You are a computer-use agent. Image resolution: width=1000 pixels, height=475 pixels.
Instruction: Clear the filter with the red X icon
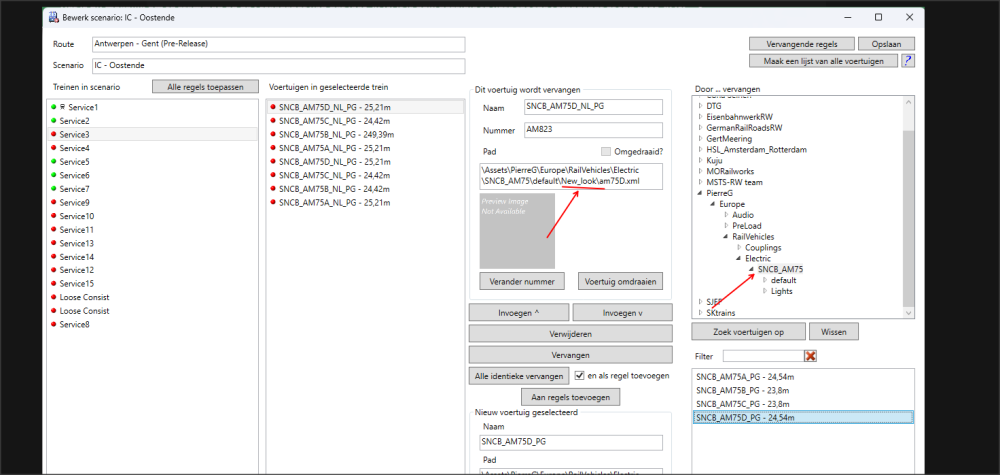coord(811,356)
